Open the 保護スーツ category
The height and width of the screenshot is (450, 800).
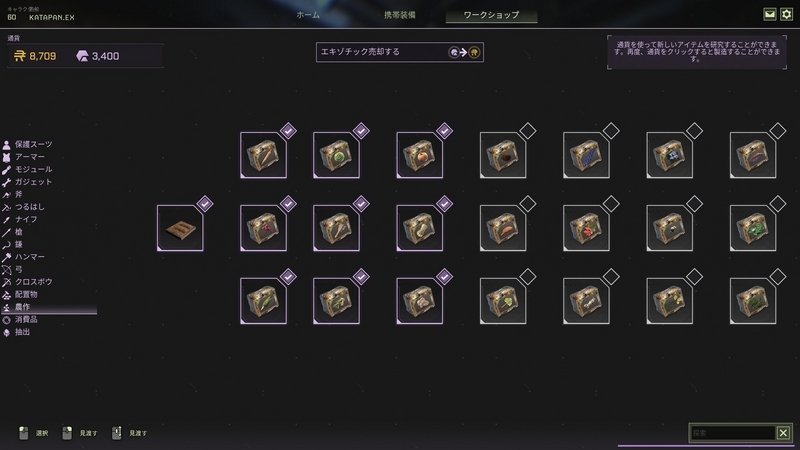[34, 144]
